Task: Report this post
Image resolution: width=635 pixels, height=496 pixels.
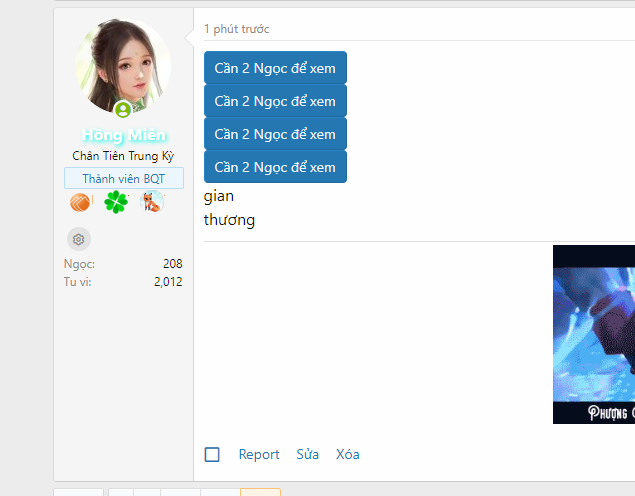Action: pos(259,454)
